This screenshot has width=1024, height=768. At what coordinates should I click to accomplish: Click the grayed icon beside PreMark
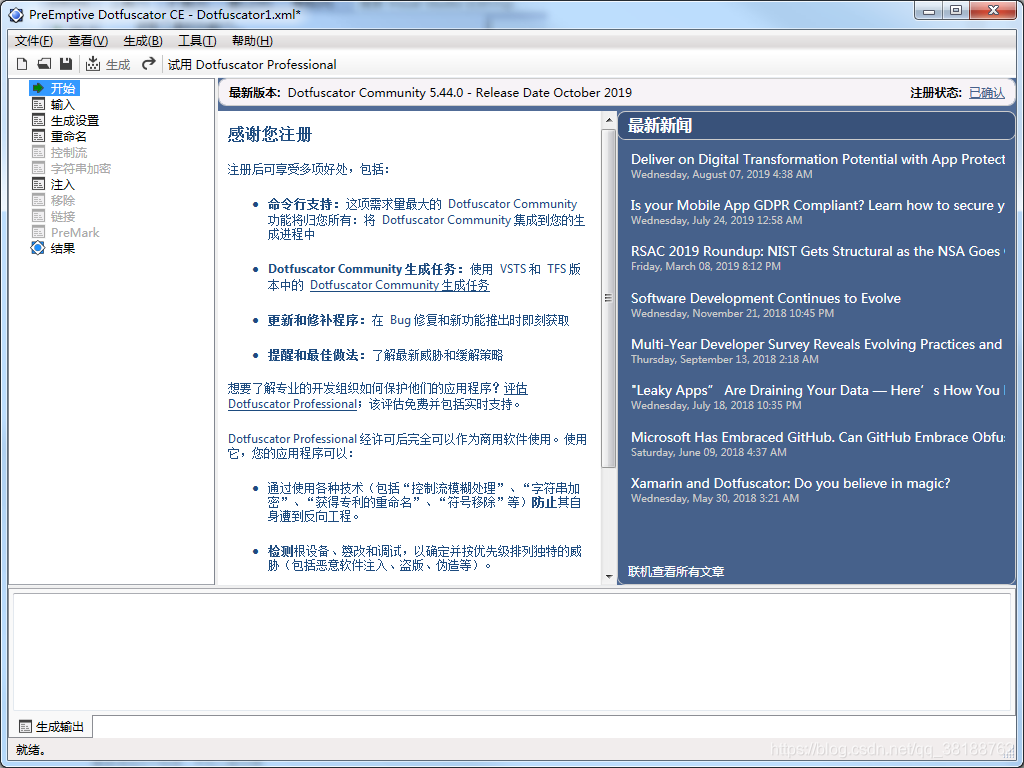coord(39,232)
